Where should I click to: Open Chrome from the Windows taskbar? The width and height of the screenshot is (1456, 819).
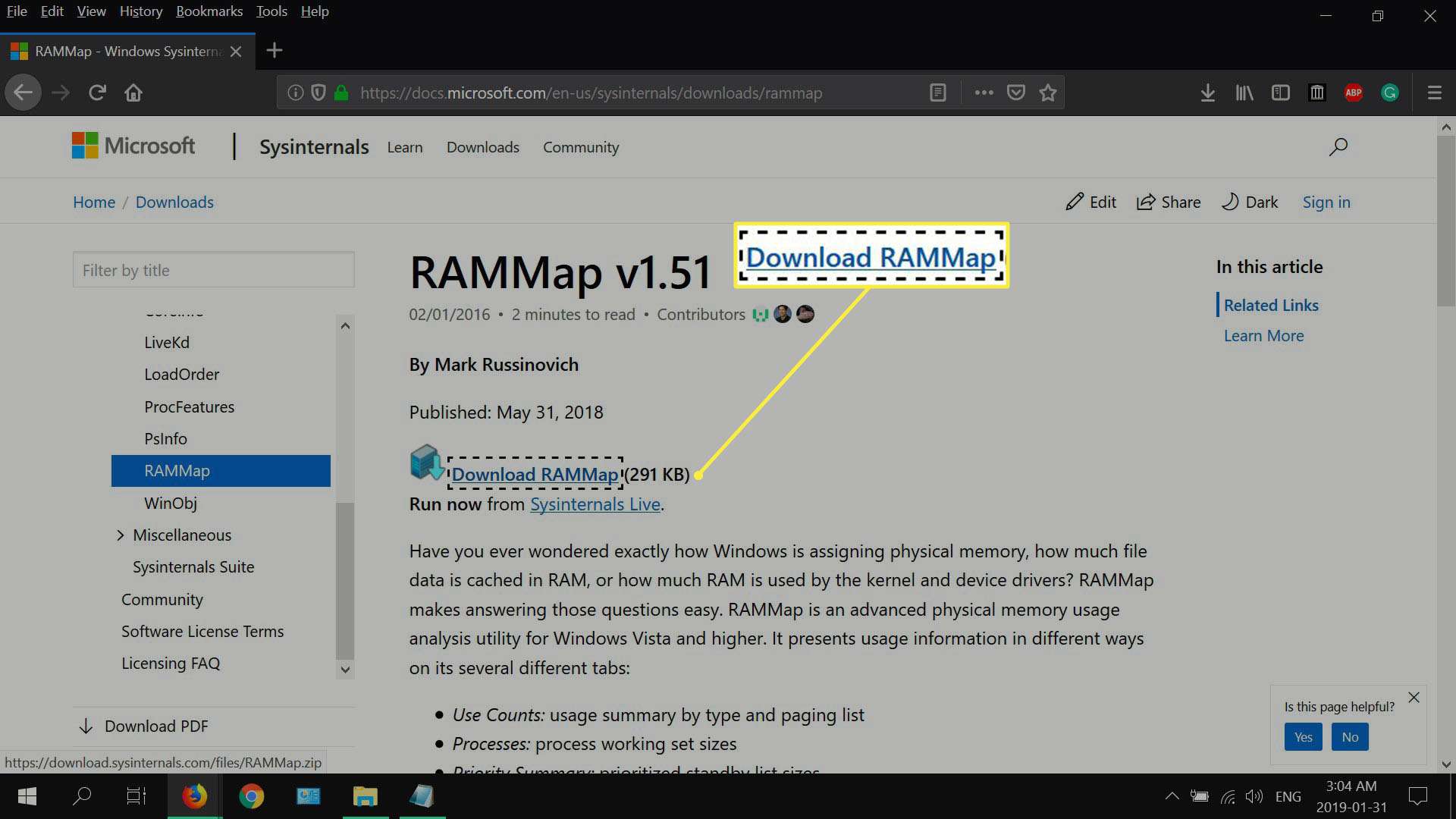(x=251, y=795)
